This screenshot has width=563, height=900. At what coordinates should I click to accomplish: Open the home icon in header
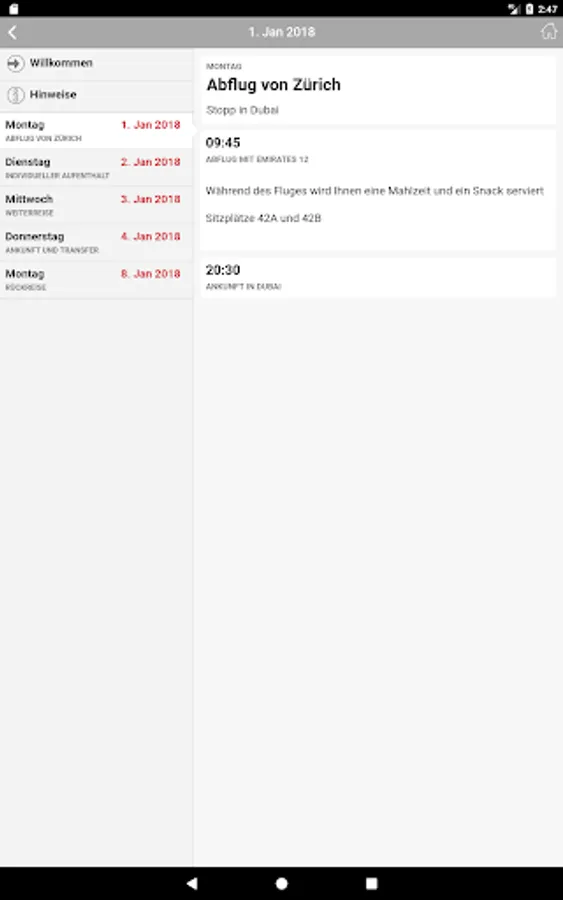(x=549, y=32)
